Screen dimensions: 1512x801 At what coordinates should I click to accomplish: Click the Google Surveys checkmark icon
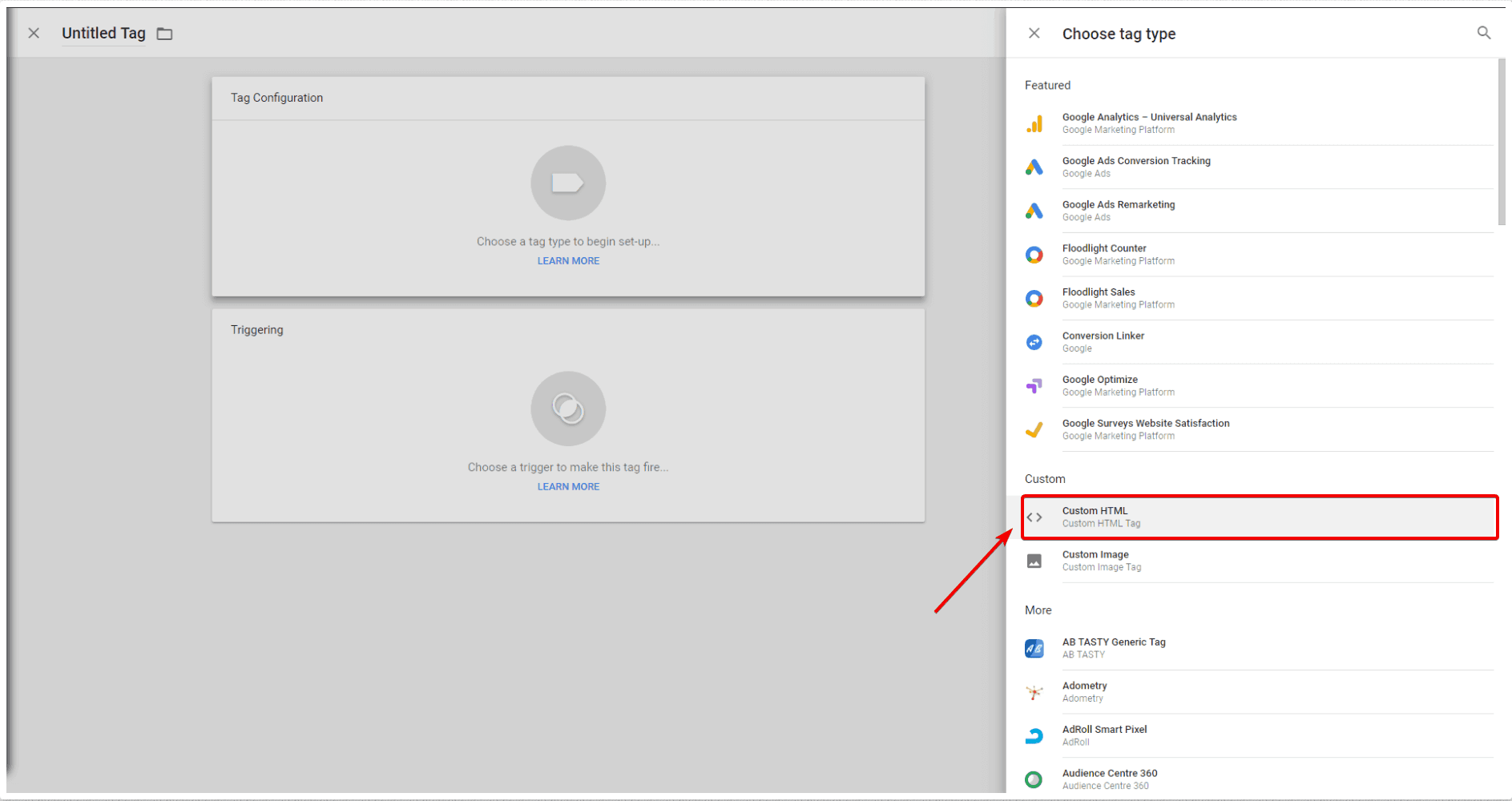[x=1034, y=430]
